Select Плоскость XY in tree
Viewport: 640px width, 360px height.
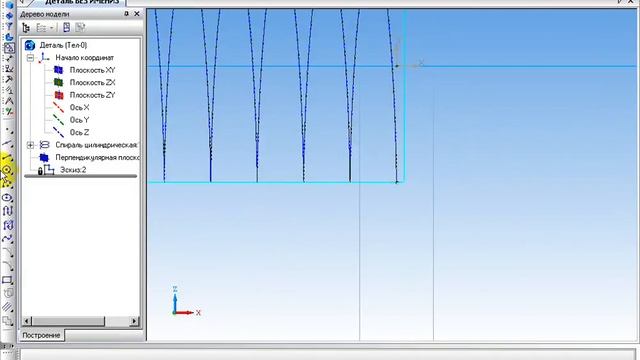(92, 70)
